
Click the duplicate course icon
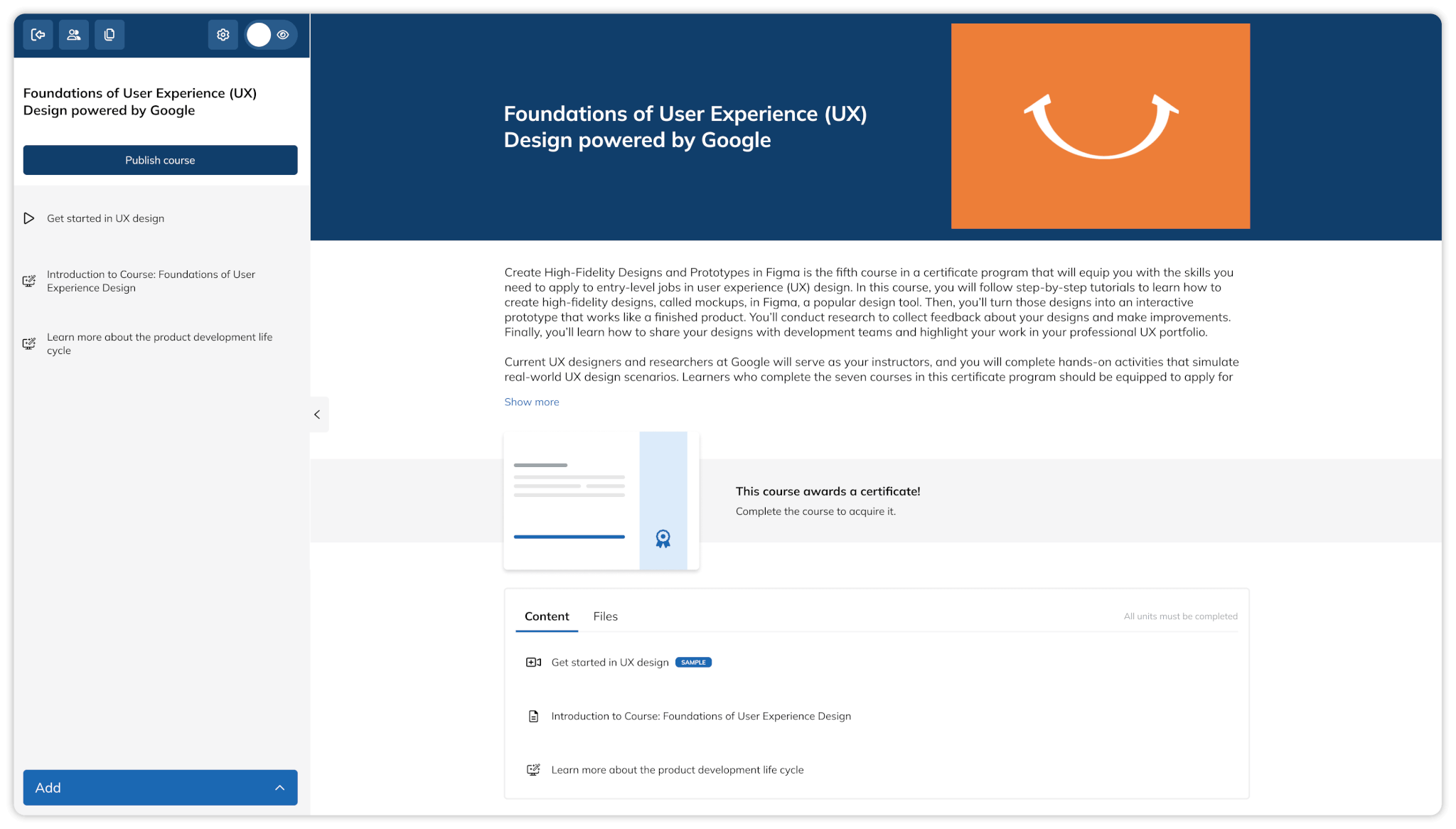pyautogui.click(x=109, y=34)
